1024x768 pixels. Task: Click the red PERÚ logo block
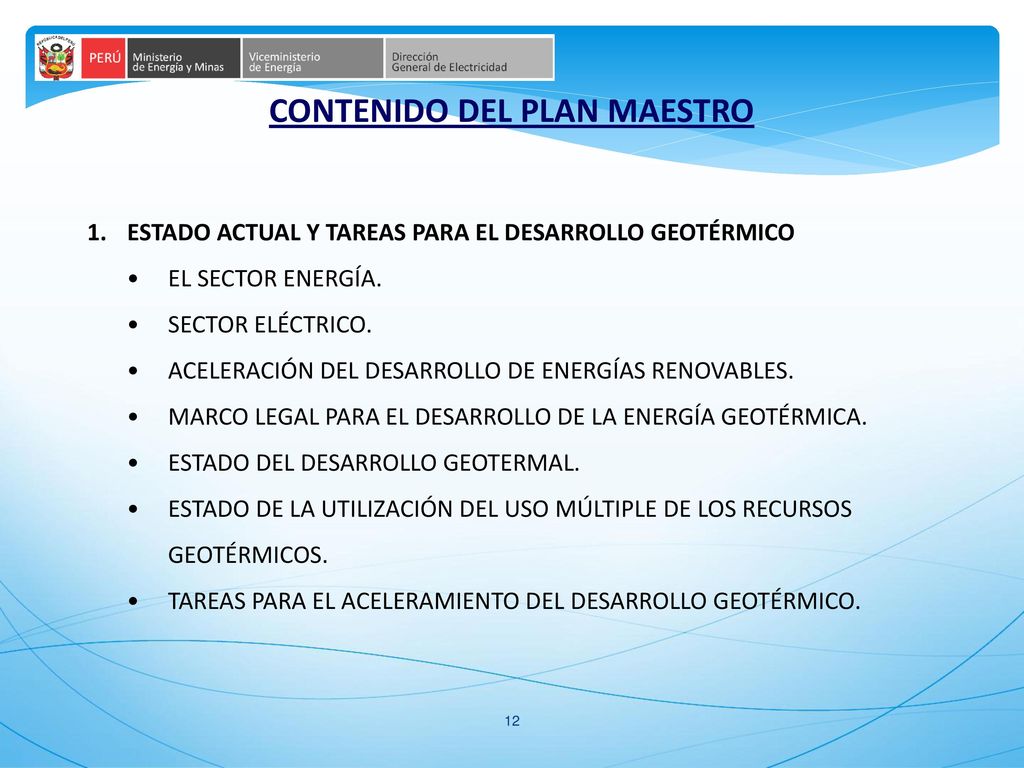103,58
